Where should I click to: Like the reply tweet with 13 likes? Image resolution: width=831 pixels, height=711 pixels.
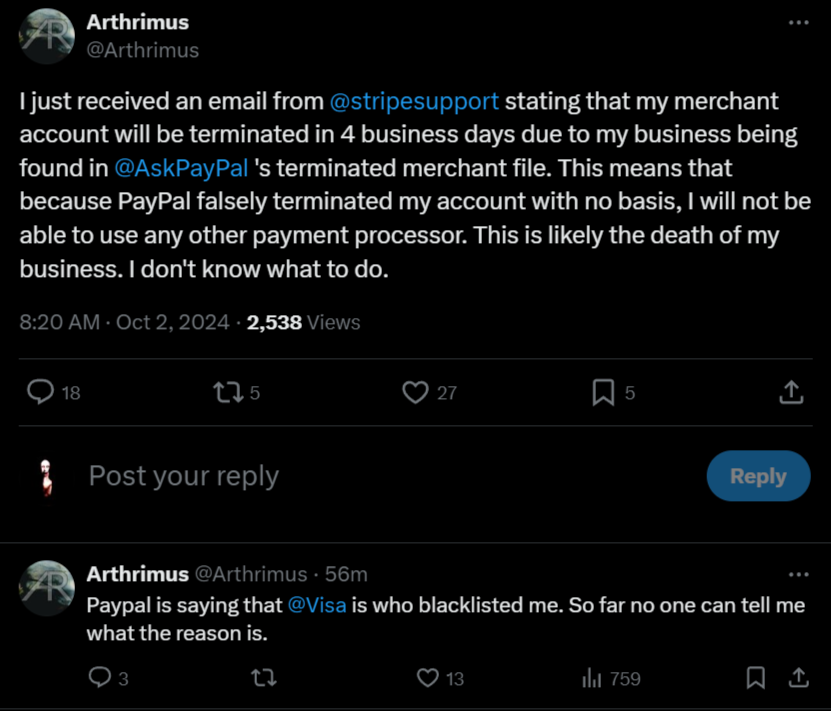pyautogui.click(x=428, y=679)
